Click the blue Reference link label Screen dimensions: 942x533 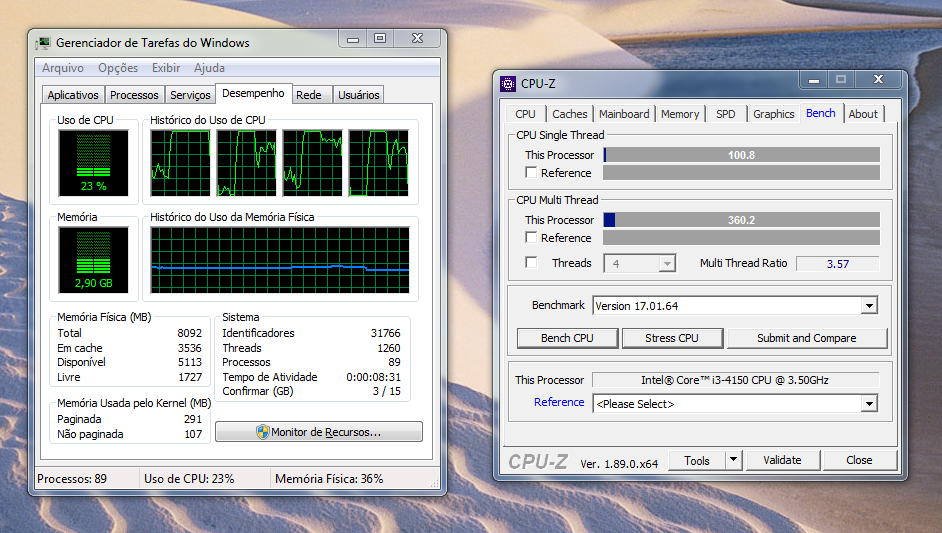(x=559, y=402)
